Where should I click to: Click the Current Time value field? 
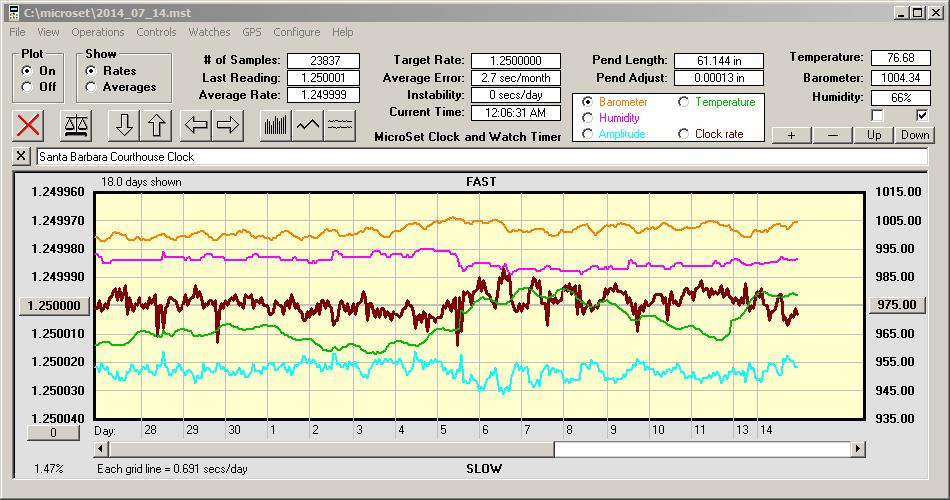point(516,112)
